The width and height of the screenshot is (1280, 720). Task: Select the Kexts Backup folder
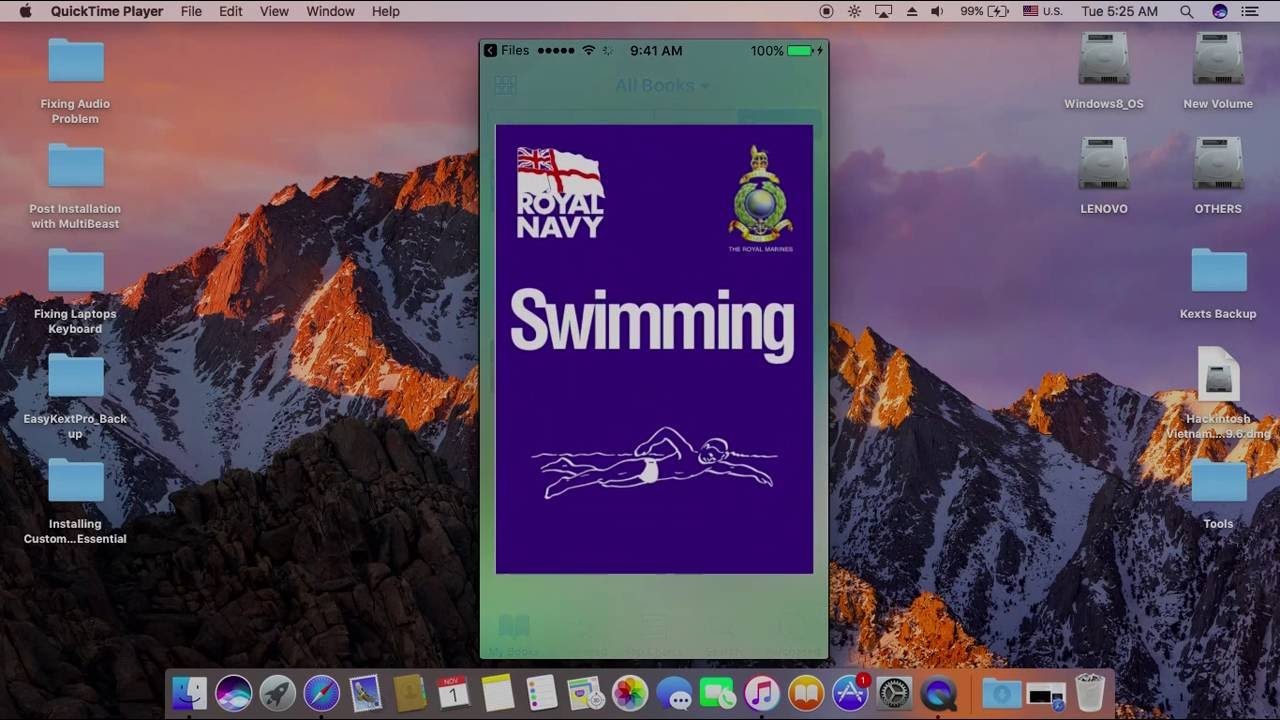point(1218,284)
